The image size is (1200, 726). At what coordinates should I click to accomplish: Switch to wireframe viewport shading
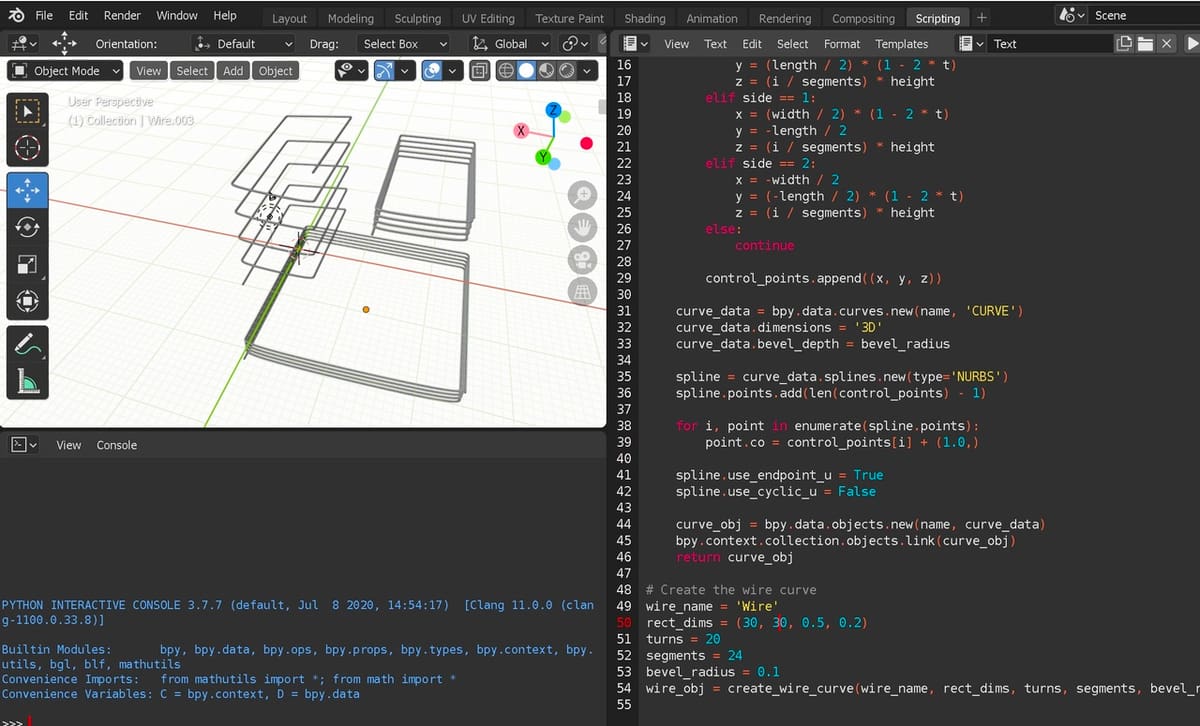[x=506, y=71]
